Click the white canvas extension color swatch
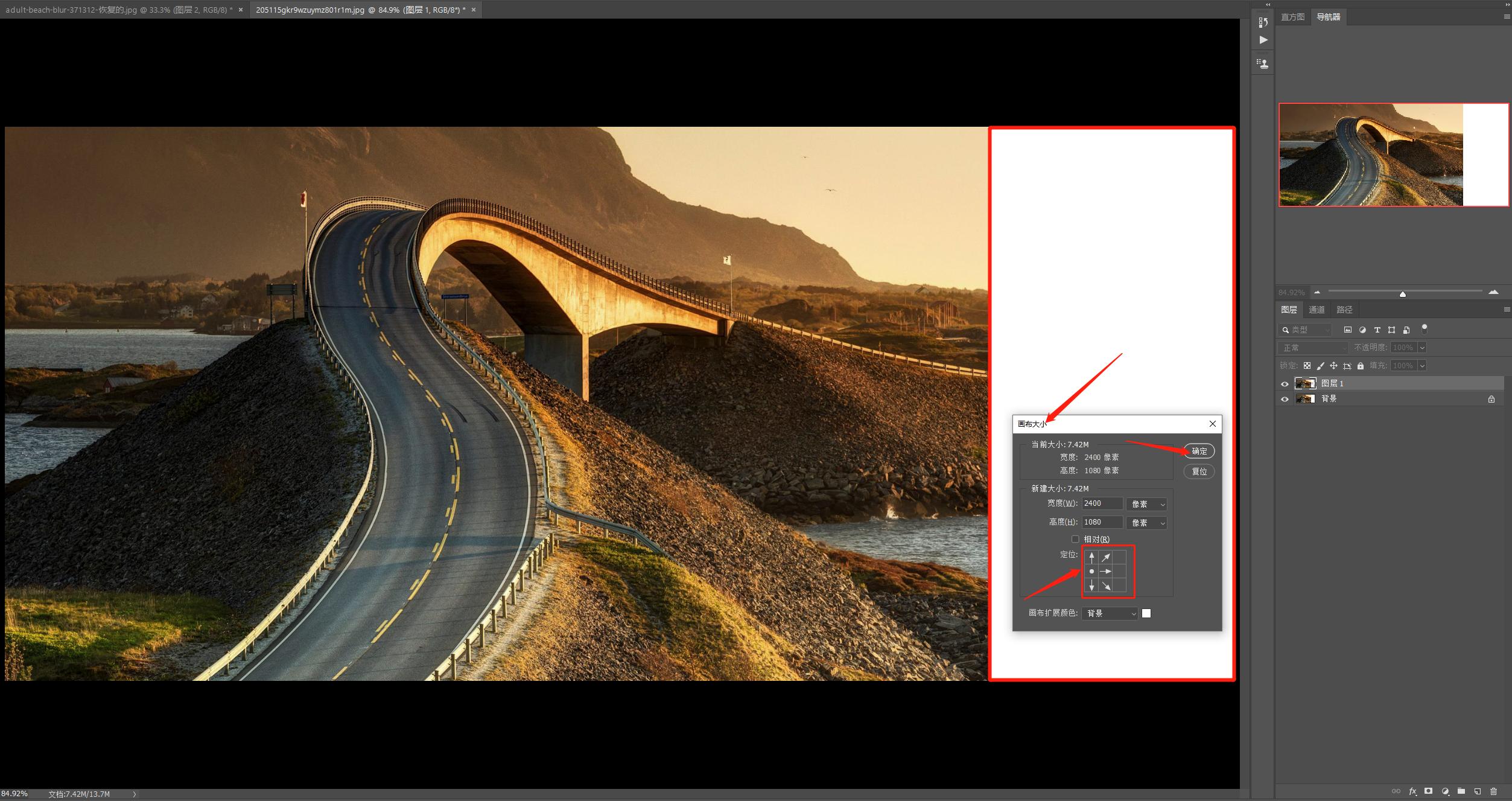The image size is (1512, 801). pos(1146,613)
